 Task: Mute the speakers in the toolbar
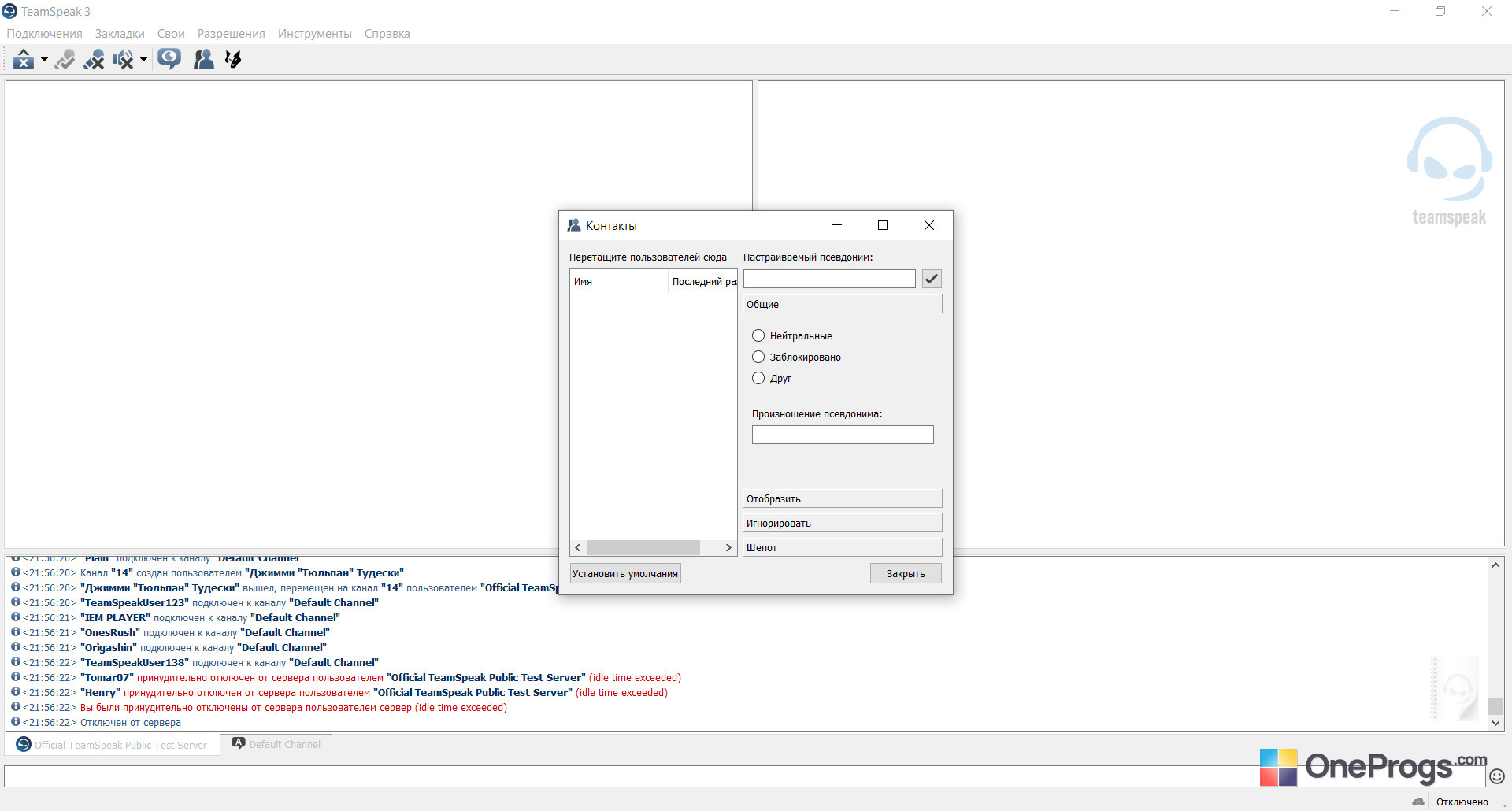[x=123, y=59]
